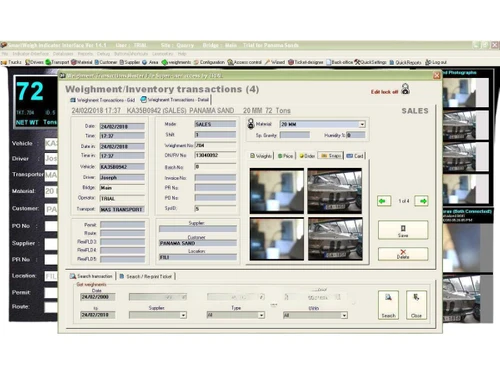Toggle the Edit lock off padlock

tap(405, 89)
